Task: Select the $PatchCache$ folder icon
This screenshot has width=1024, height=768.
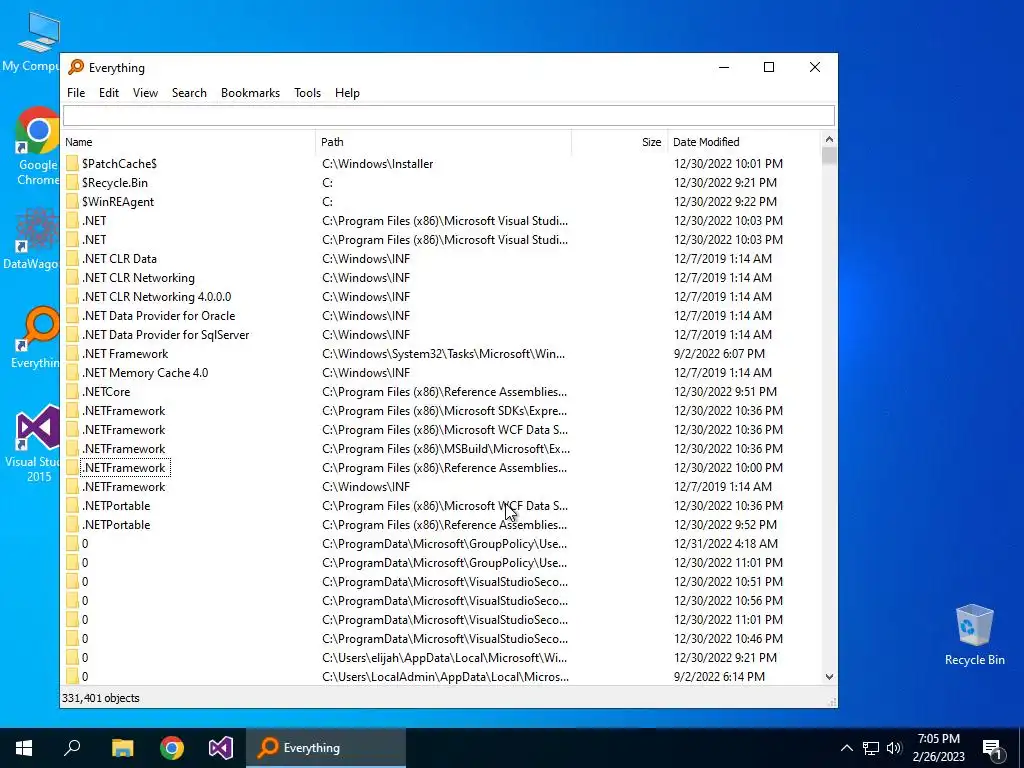Action: pos(72,163)
